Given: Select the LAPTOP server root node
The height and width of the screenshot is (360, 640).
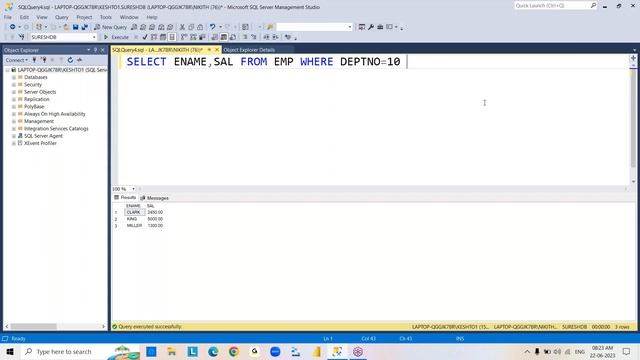Looking at the screenshot, I should click(x=62, y=70).
